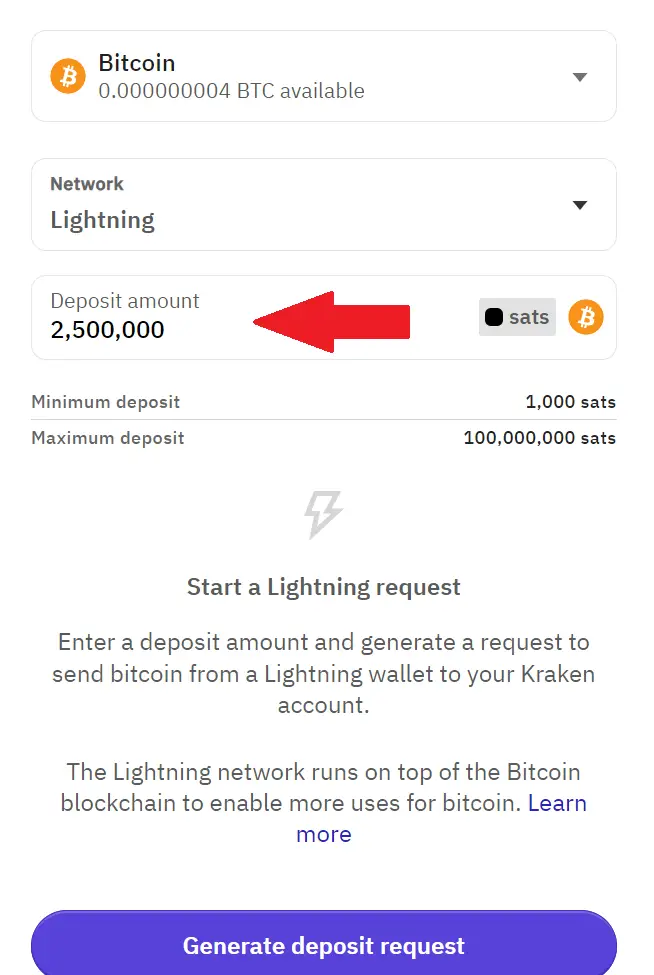Select the Lightning network value
The width and height of the screenshot is (654, 975).
click(x=103, y=220)
